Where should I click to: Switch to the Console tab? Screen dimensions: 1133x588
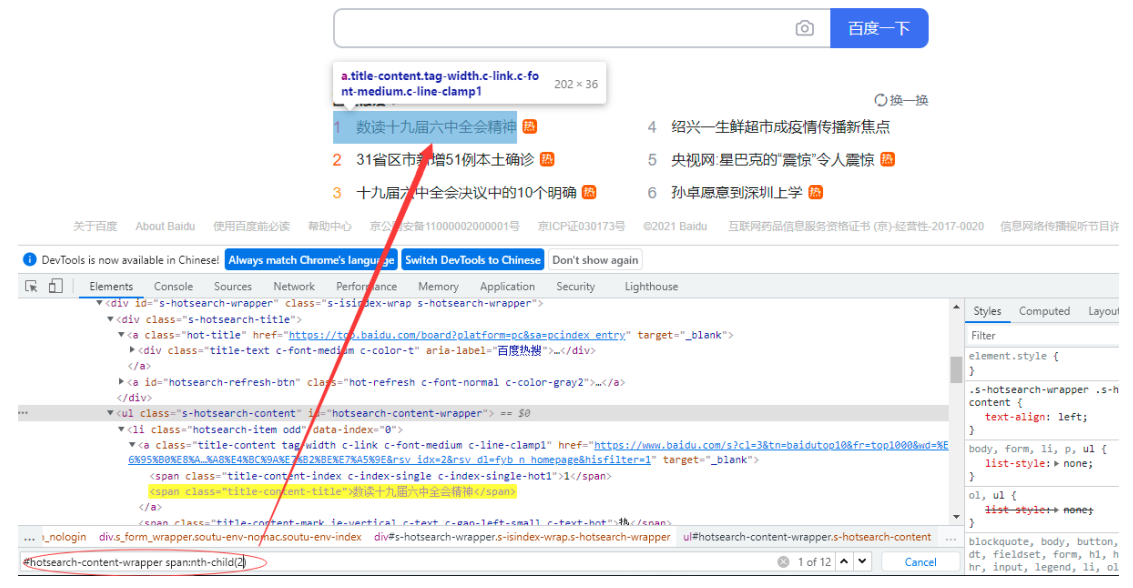tap(173, 287)
